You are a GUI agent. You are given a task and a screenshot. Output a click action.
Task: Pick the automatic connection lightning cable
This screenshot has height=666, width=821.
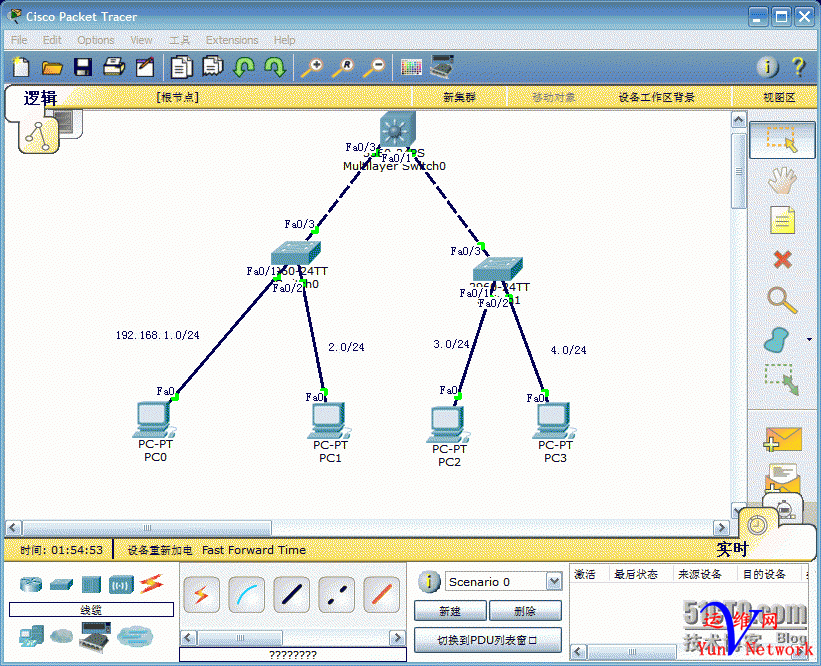coord(202,594)
